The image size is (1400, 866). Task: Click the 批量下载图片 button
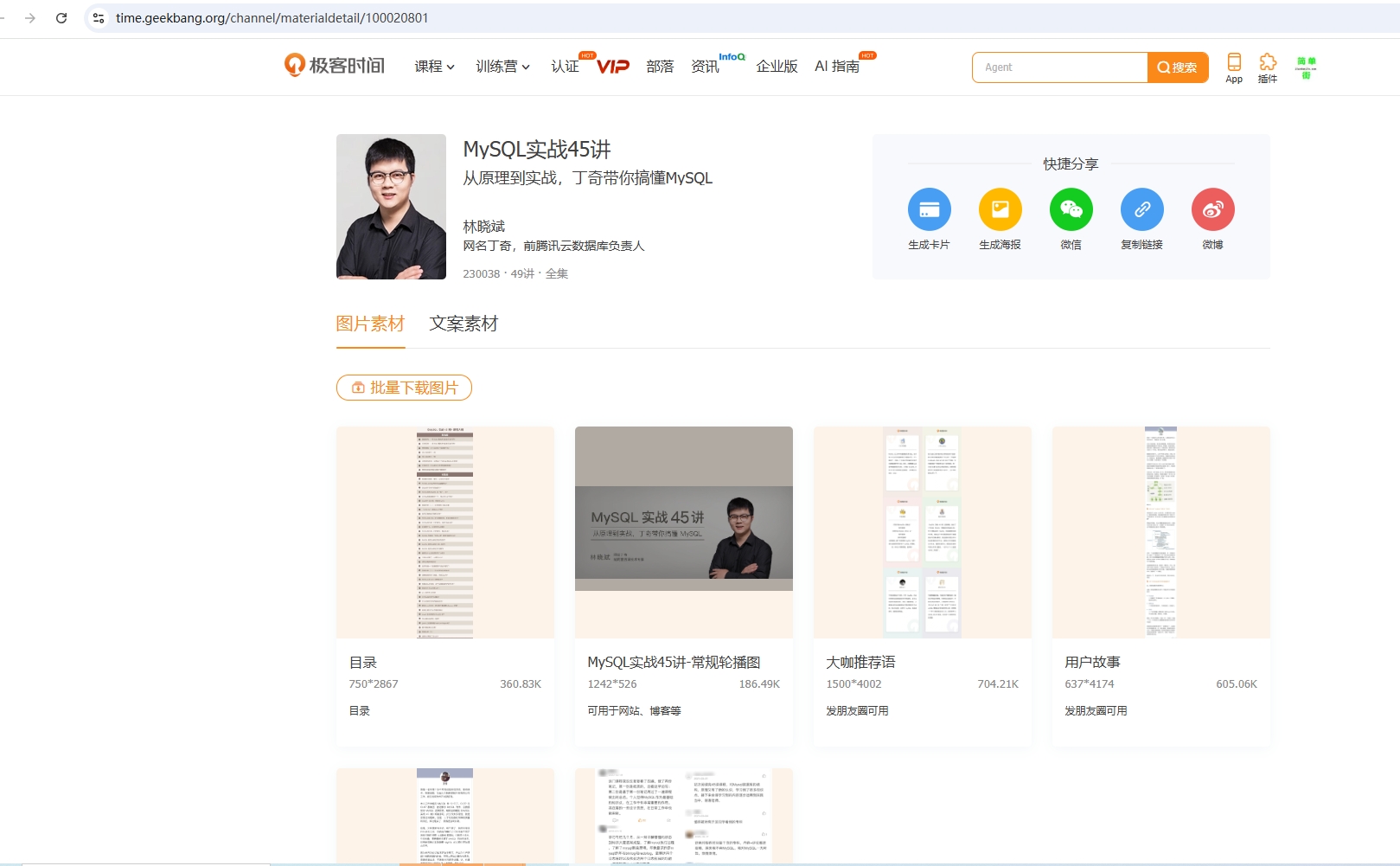point(404,388)
